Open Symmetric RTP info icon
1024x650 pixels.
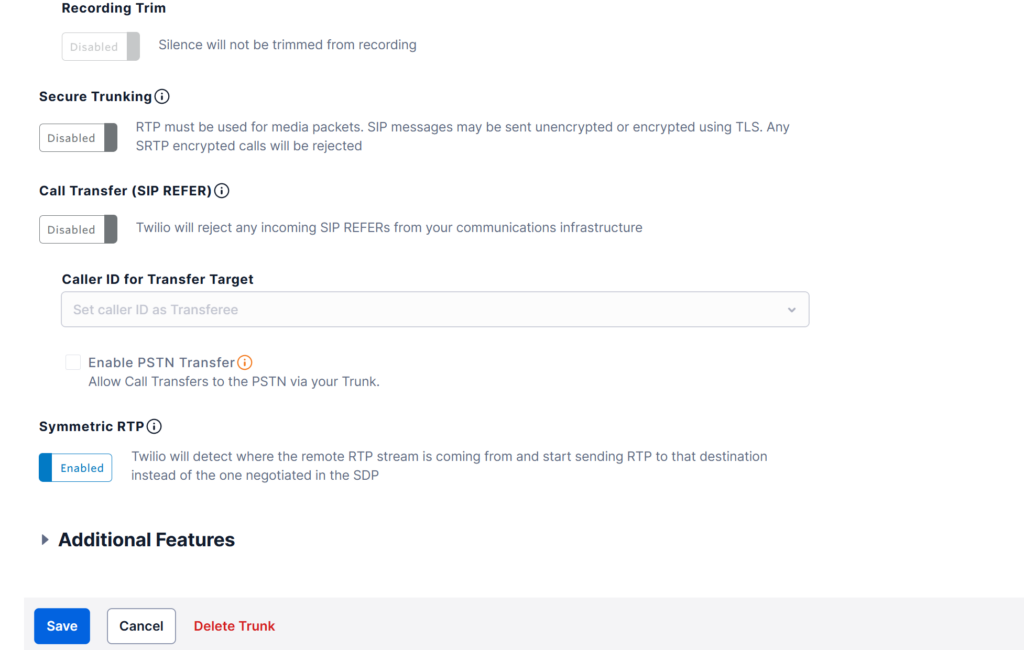coord(154,427)
